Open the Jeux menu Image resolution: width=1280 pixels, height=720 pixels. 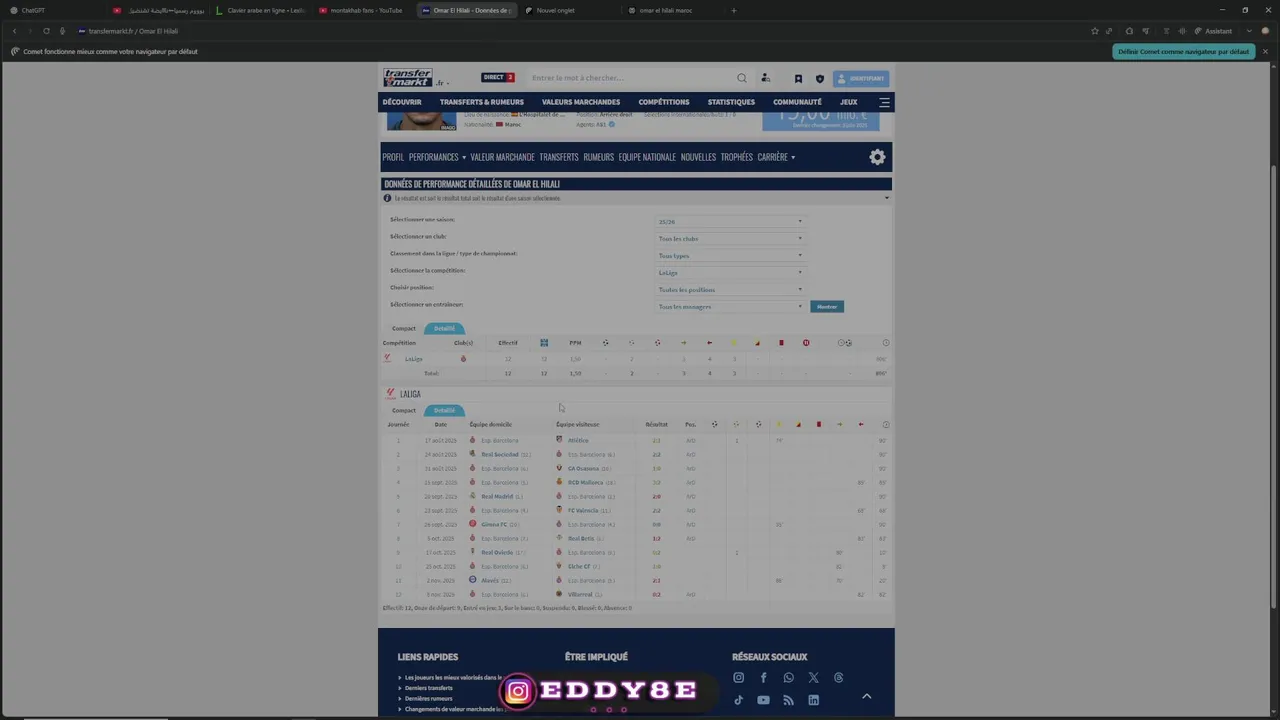pos(848,102)
